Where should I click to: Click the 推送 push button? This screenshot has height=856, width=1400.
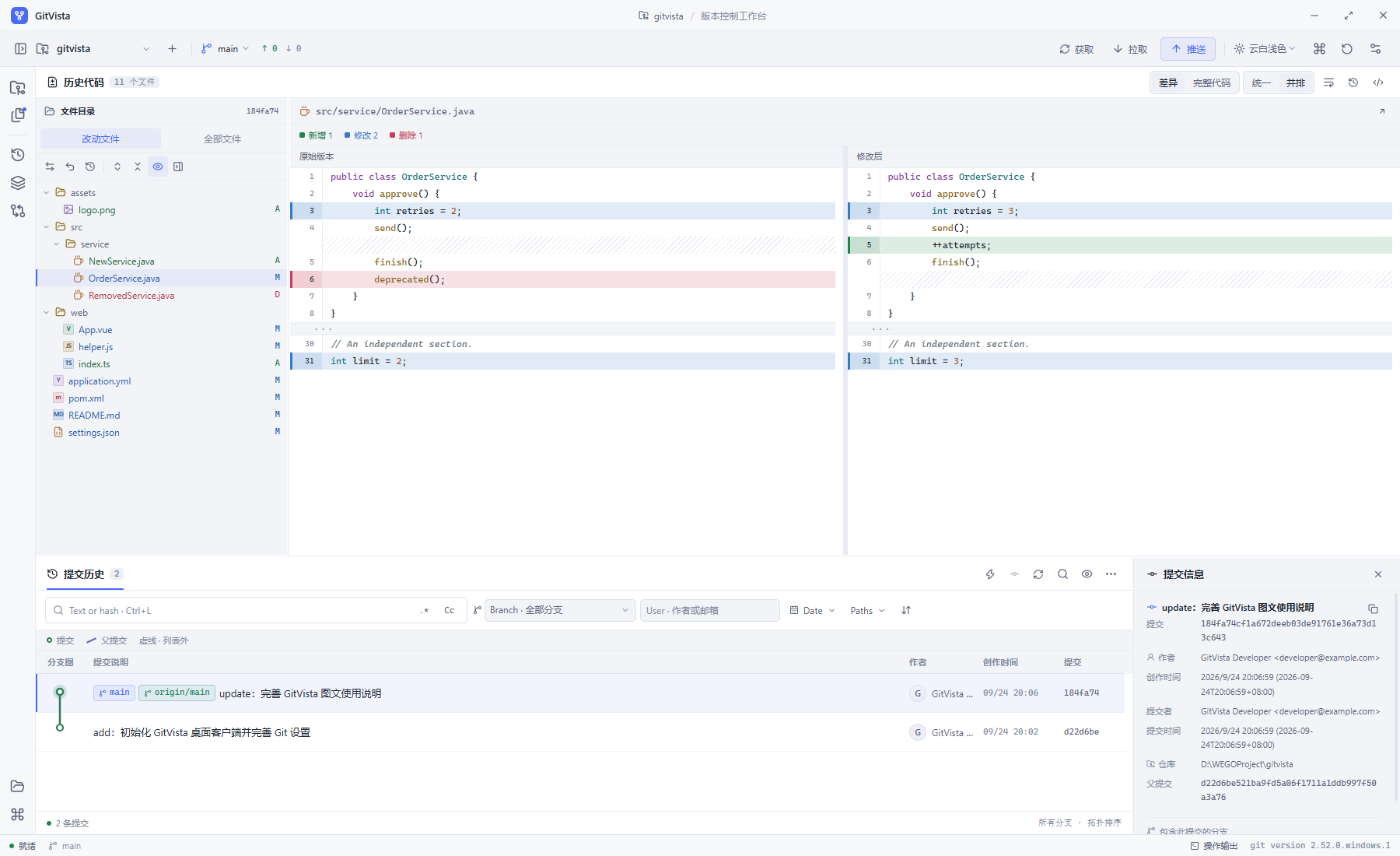1188,49
